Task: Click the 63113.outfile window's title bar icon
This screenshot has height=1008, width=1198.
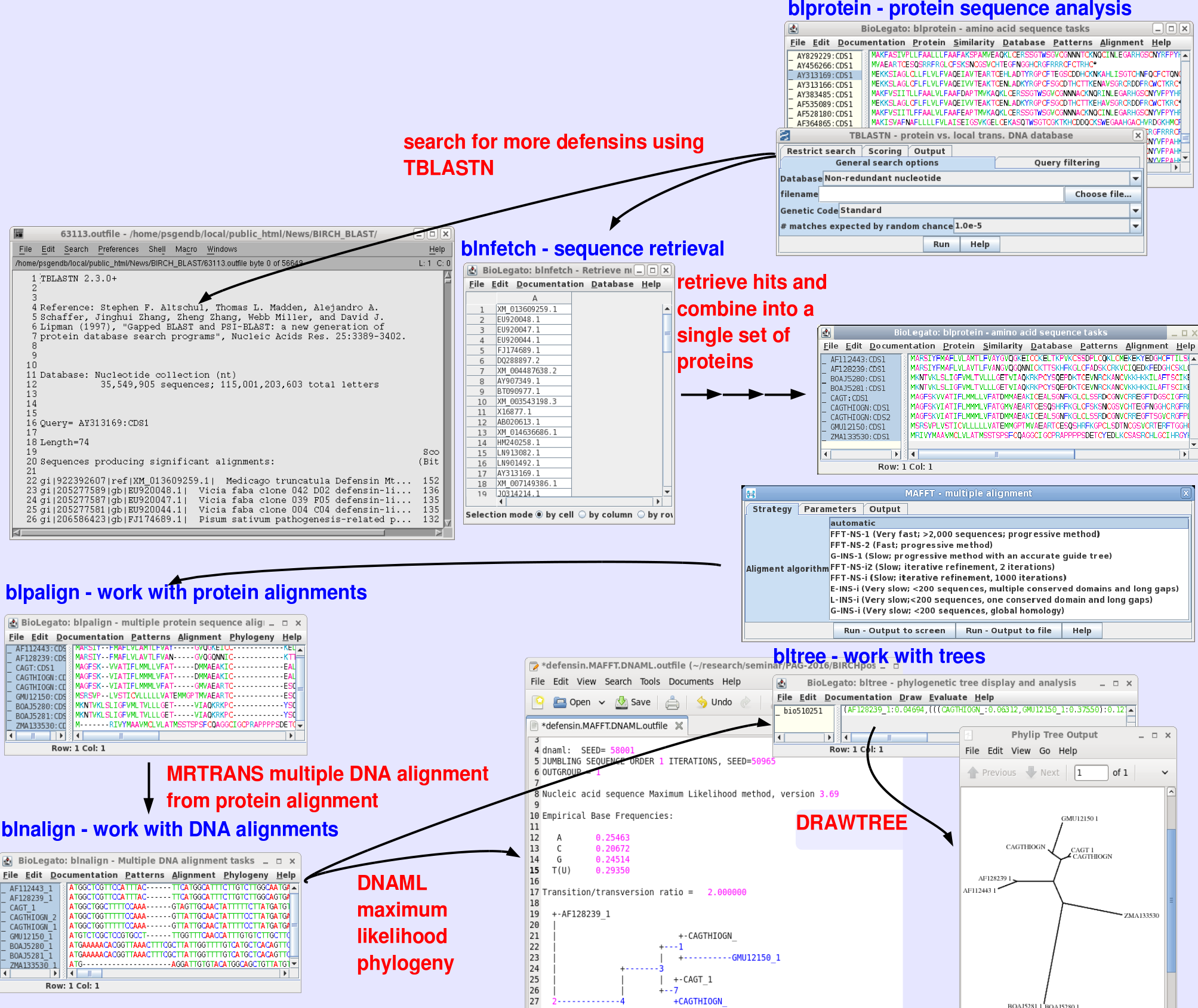Action: tap(19, 234)
